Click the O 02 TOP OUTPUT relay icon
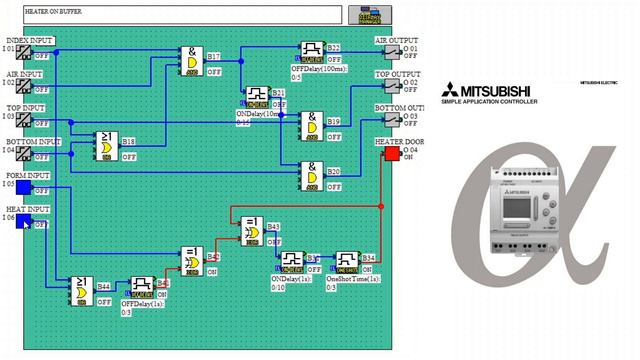Viewport: 640px width, 360px height. point(392,86)
